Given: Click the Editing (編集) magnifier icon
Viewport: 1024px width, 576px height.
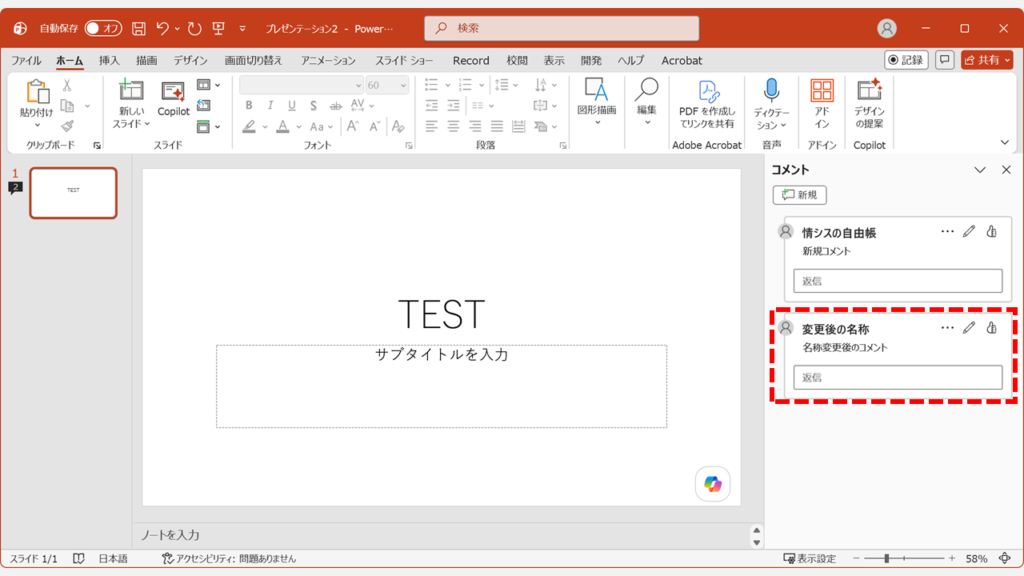Looking at the screenshot, I should tap(647, 90).
